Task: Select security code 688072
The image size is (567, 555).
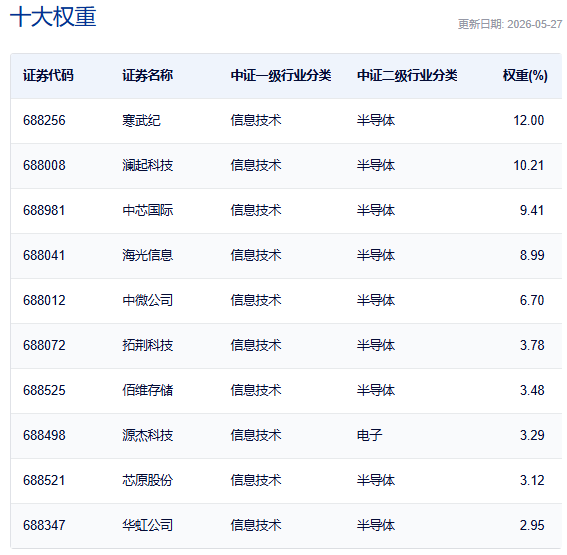Action: pos(44,345)
